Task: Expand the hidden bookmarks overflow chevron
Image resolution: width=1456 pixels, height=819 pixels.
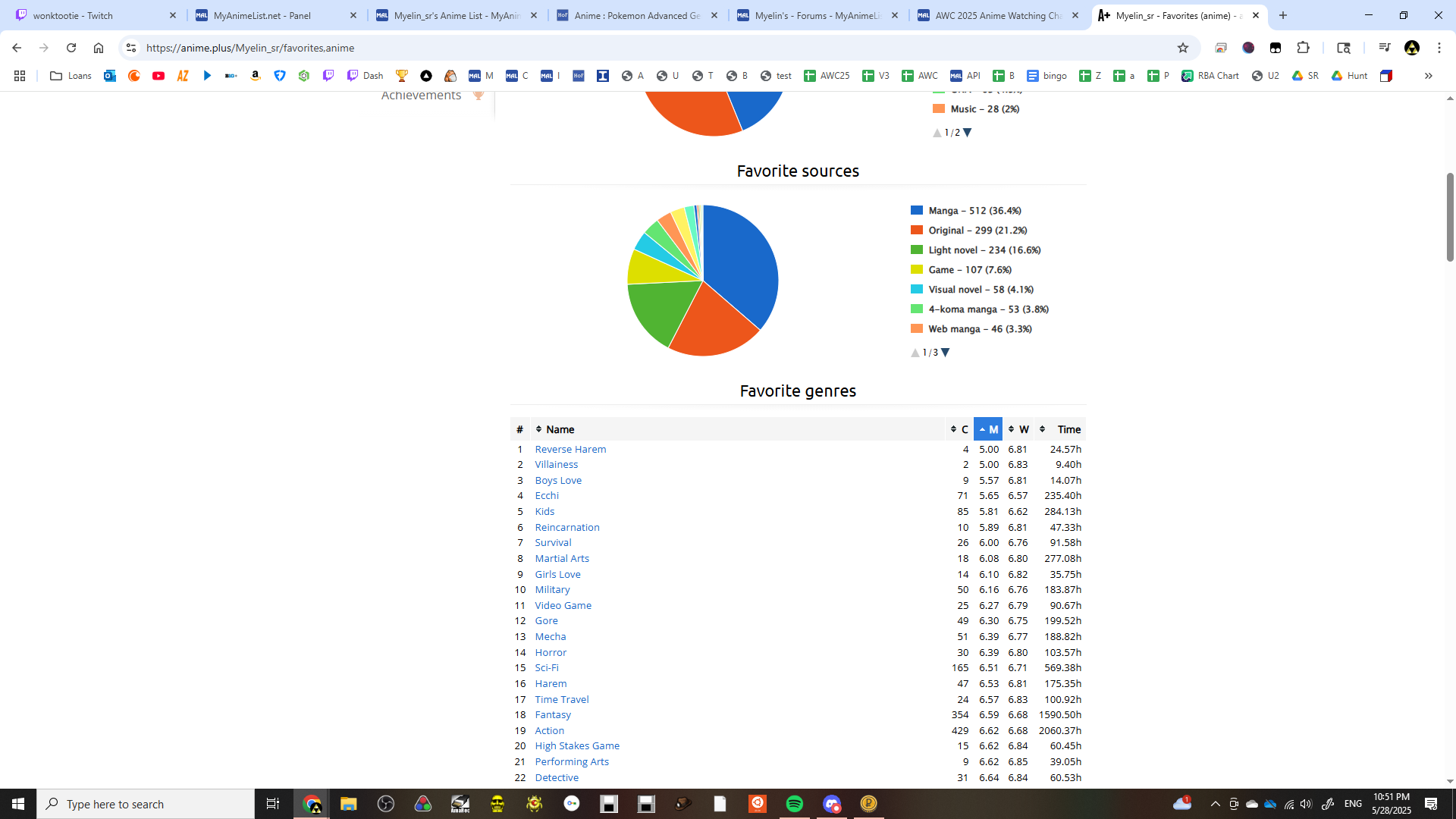Action: click(1428, 76)
